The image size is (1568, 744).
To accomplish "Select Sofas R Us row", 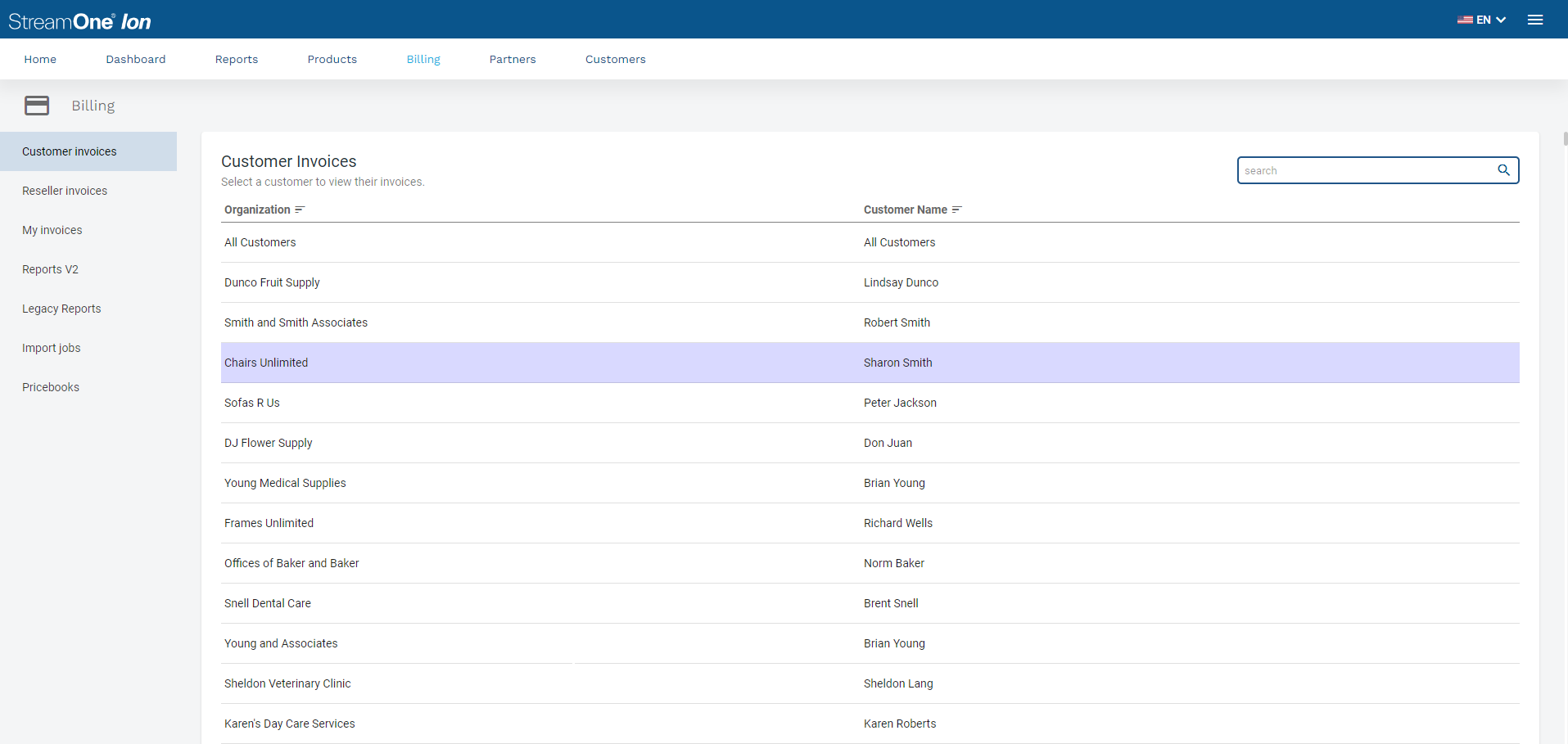I will 870,403.
